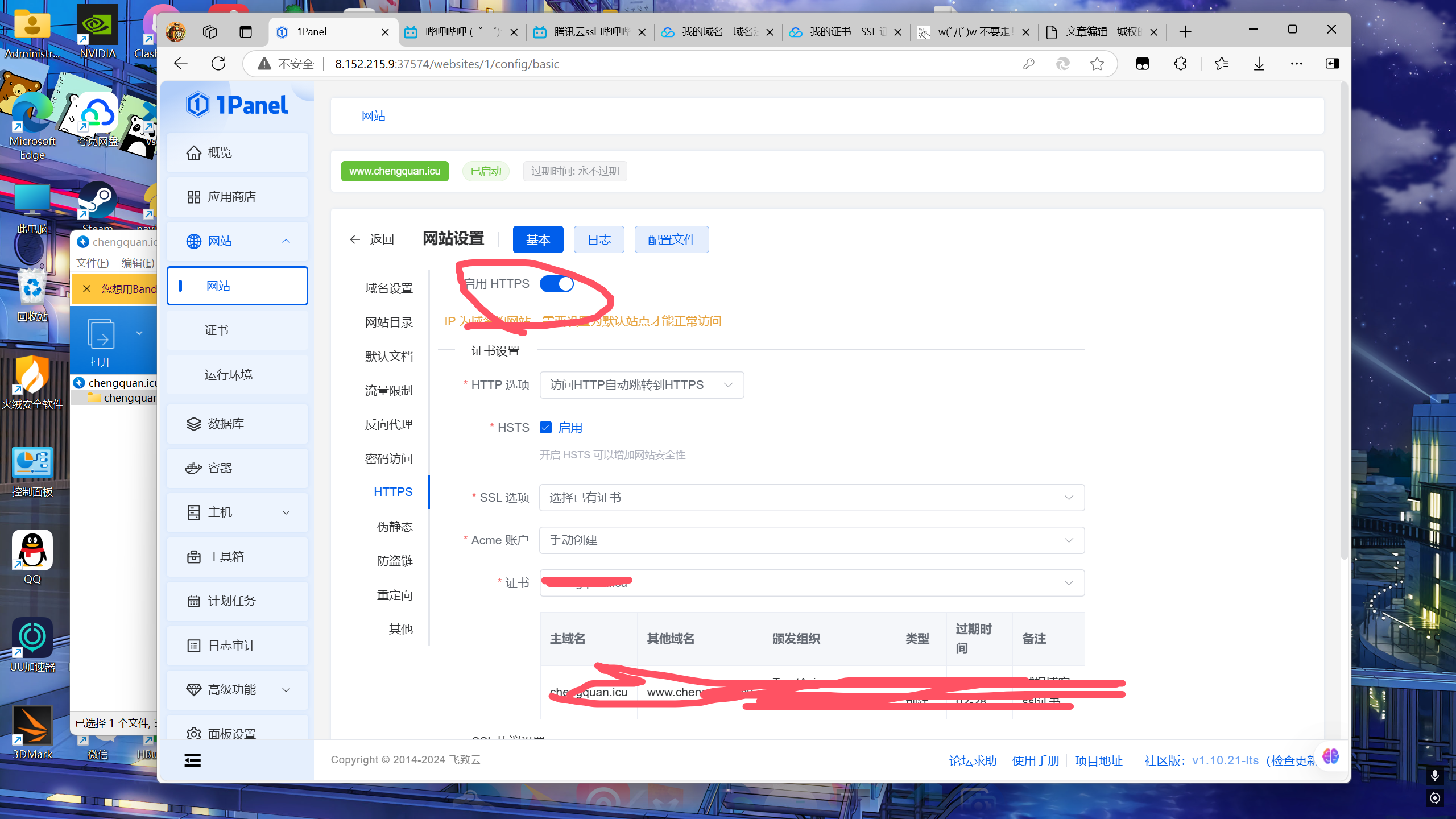Open the 容器 containers sidebar item

pyautogui.click(x=220, y=468)
